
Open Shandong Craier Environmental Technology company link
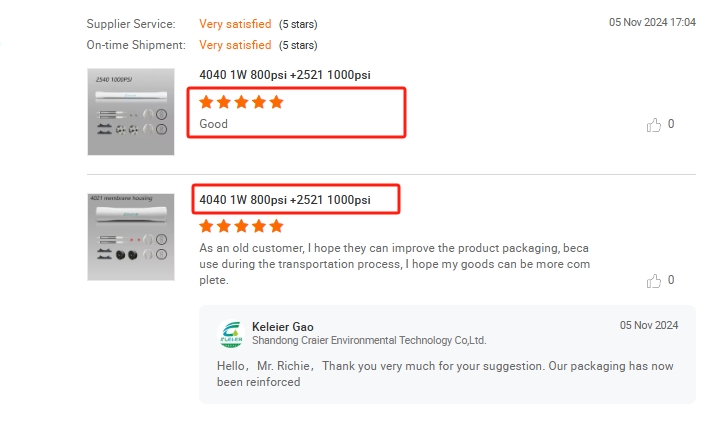[x=369, y=340]
